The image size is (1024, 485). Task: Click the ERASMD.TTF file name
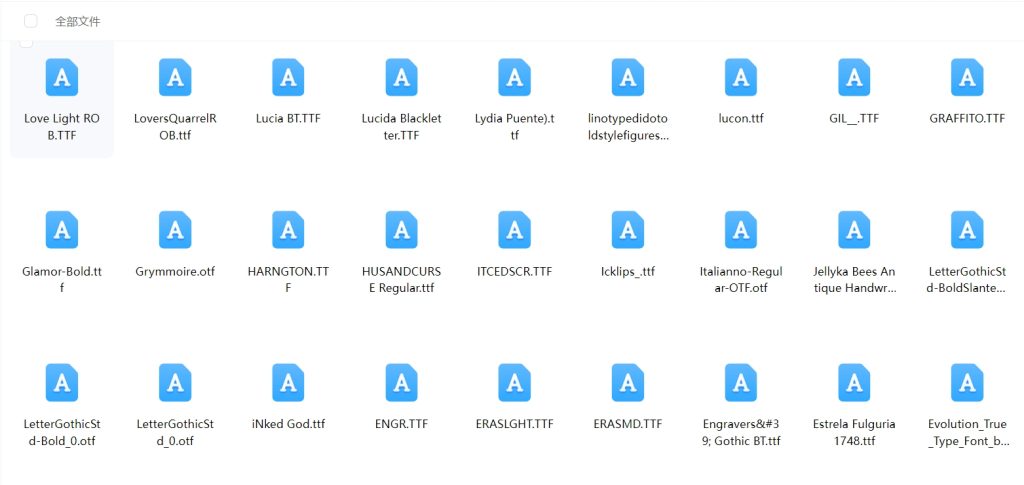[x=627, y=424]
